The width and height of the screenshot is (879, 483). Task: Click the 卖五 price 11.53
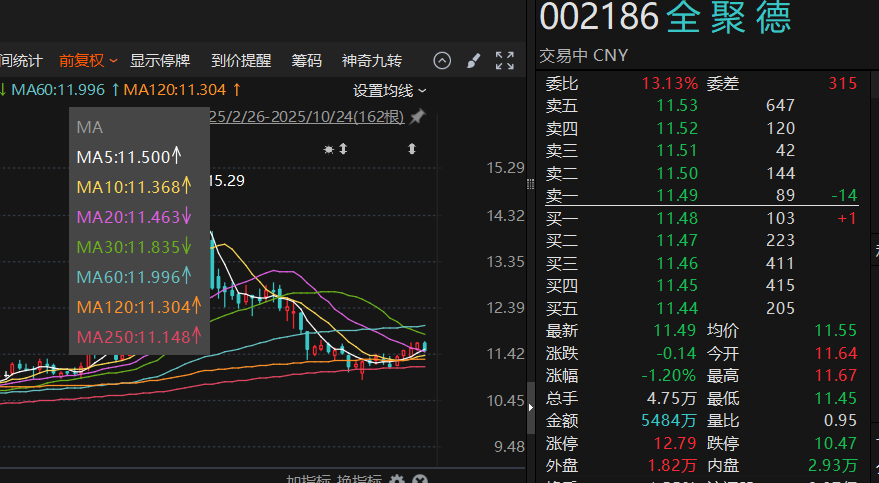677,105
